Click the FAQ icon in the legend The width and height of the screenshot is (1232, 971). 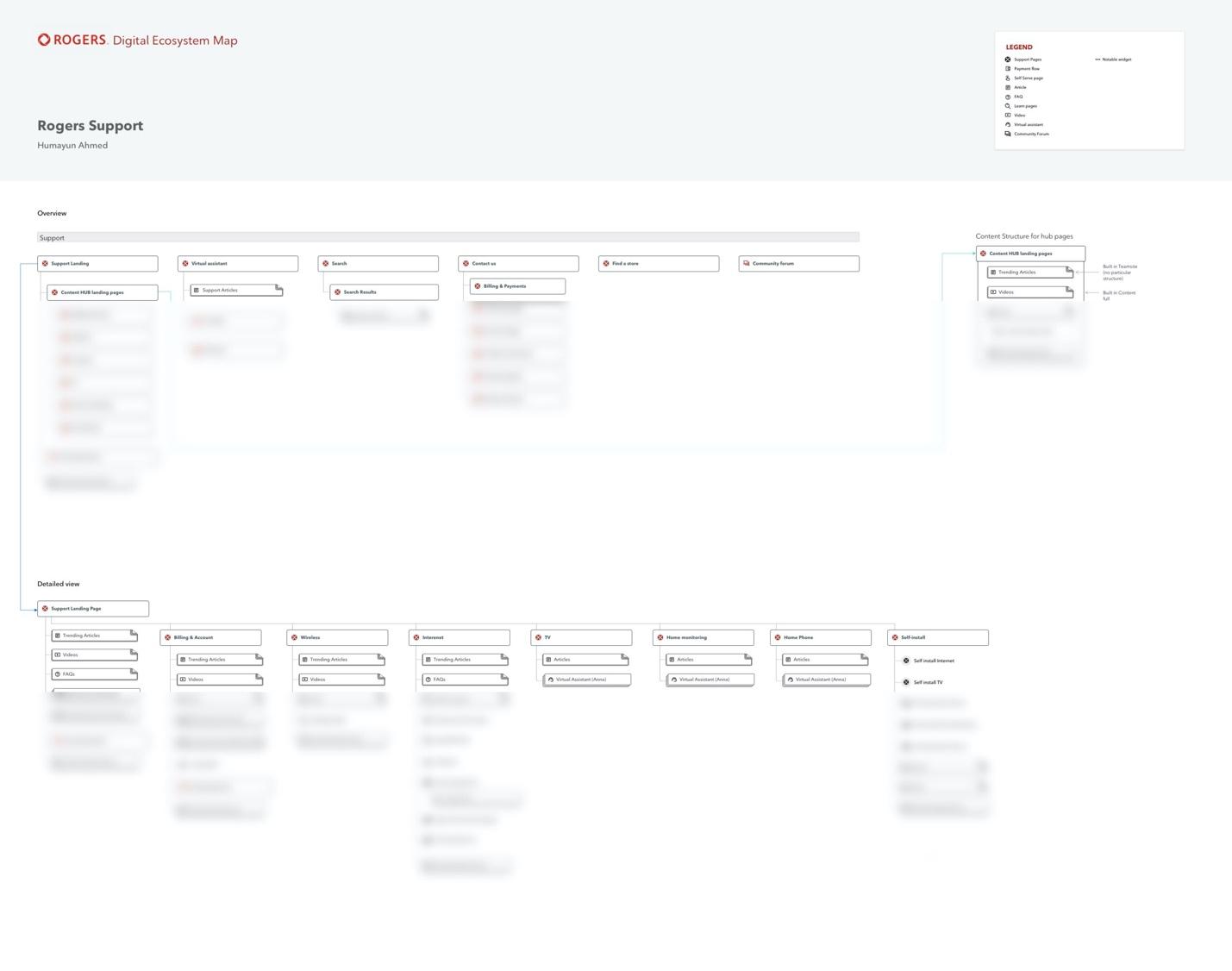(1008, 97)
